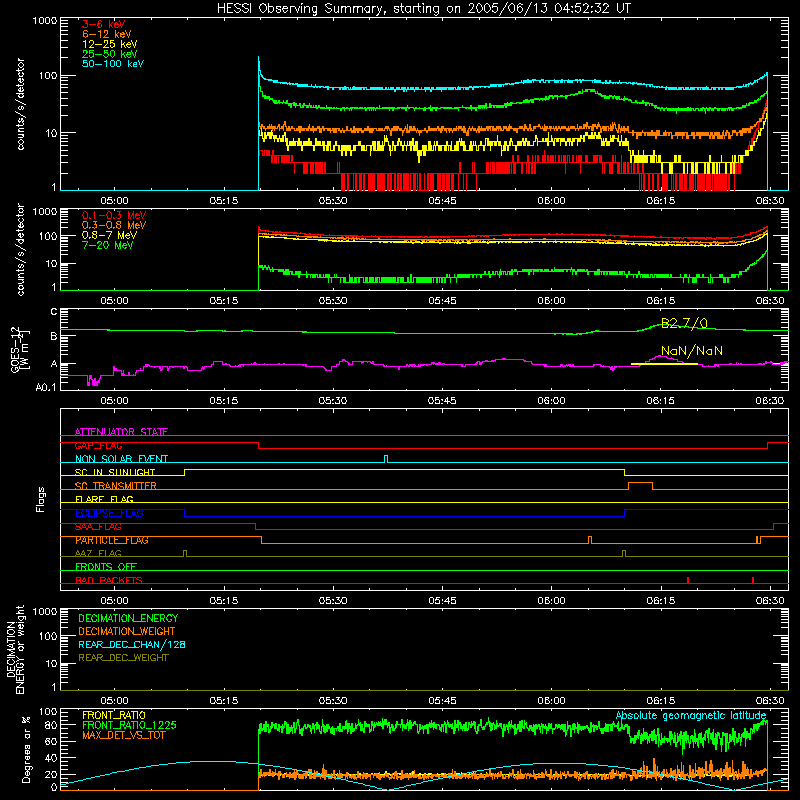This screenshot has height=800, width=800.
Task: Click the 0.1-0.3 MeV legend label
Action: pyautogui.click(x=114, y=215)
